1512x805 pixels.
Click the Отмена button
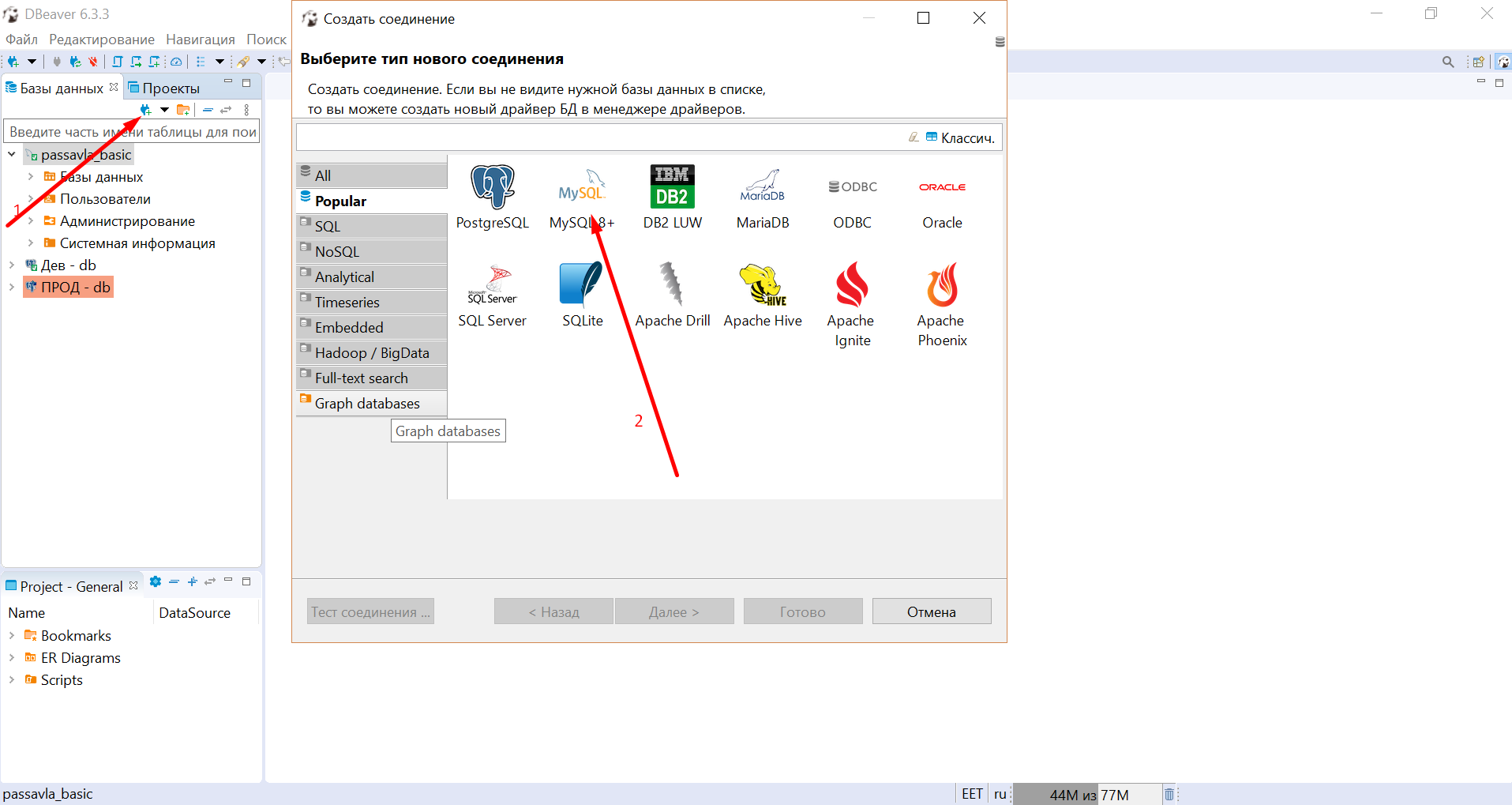point(932,611)
